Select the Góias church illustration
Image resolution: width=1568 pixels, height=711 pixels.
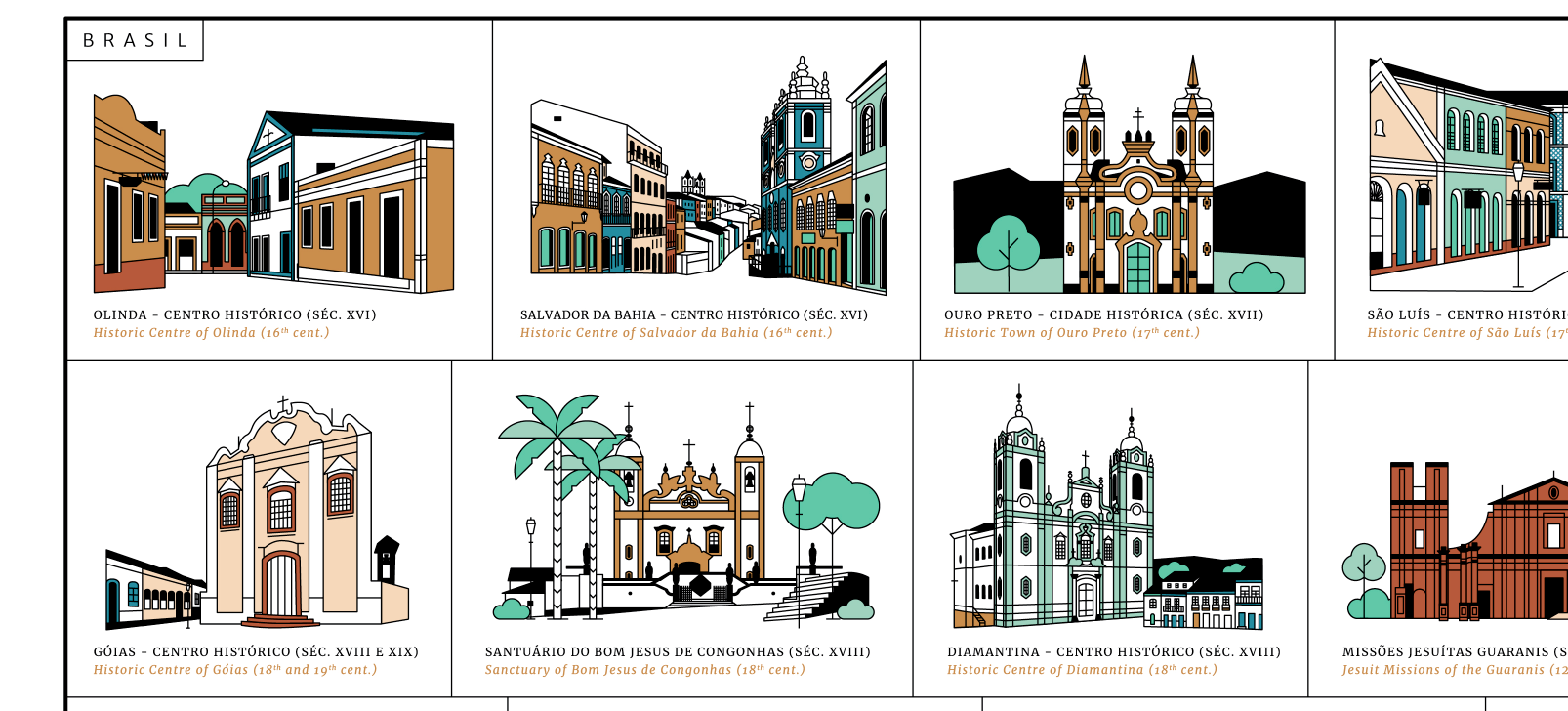(x=257, y=513)
